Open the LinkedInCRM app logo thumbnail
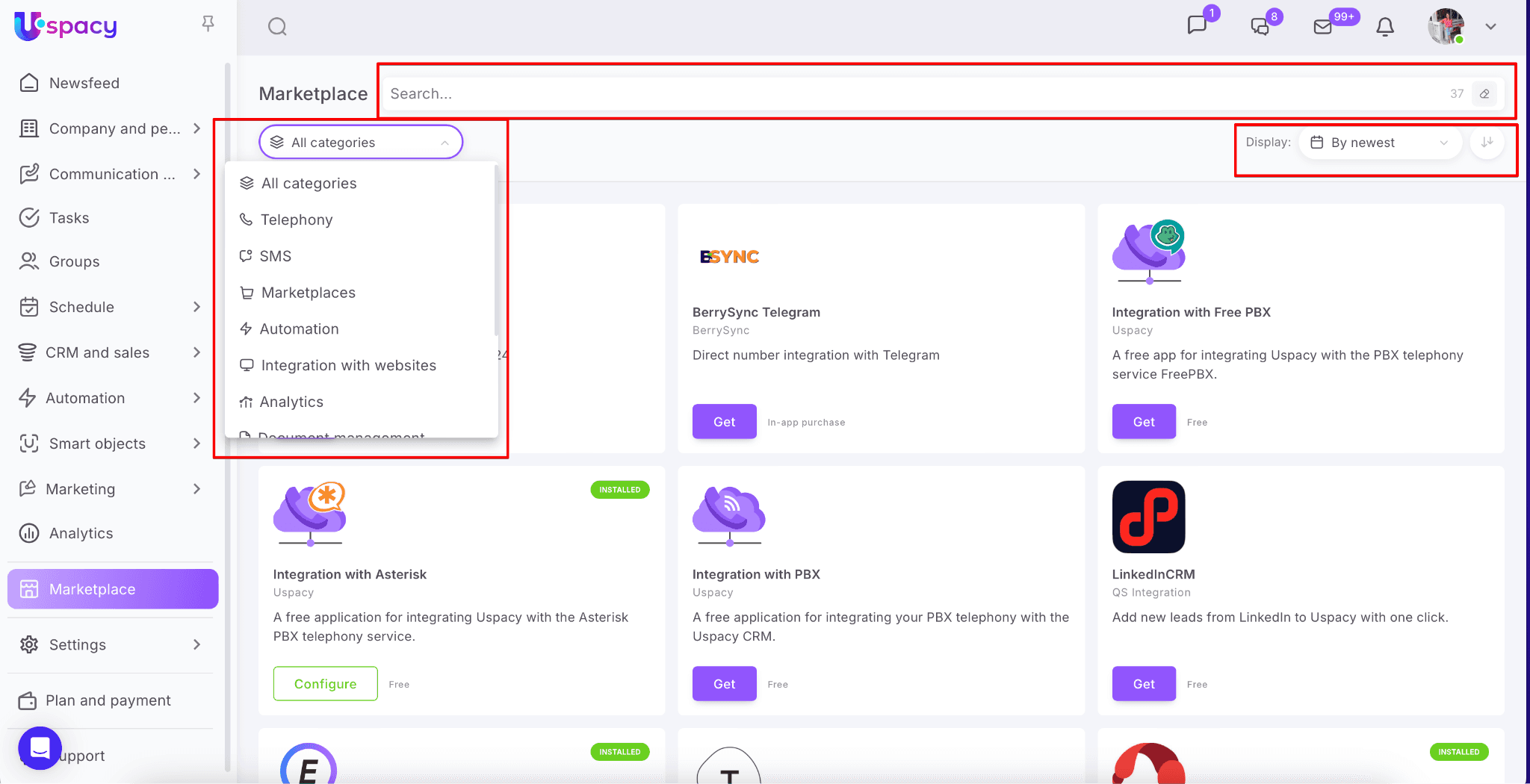Screen dimensions: 1530x784 1148,517
